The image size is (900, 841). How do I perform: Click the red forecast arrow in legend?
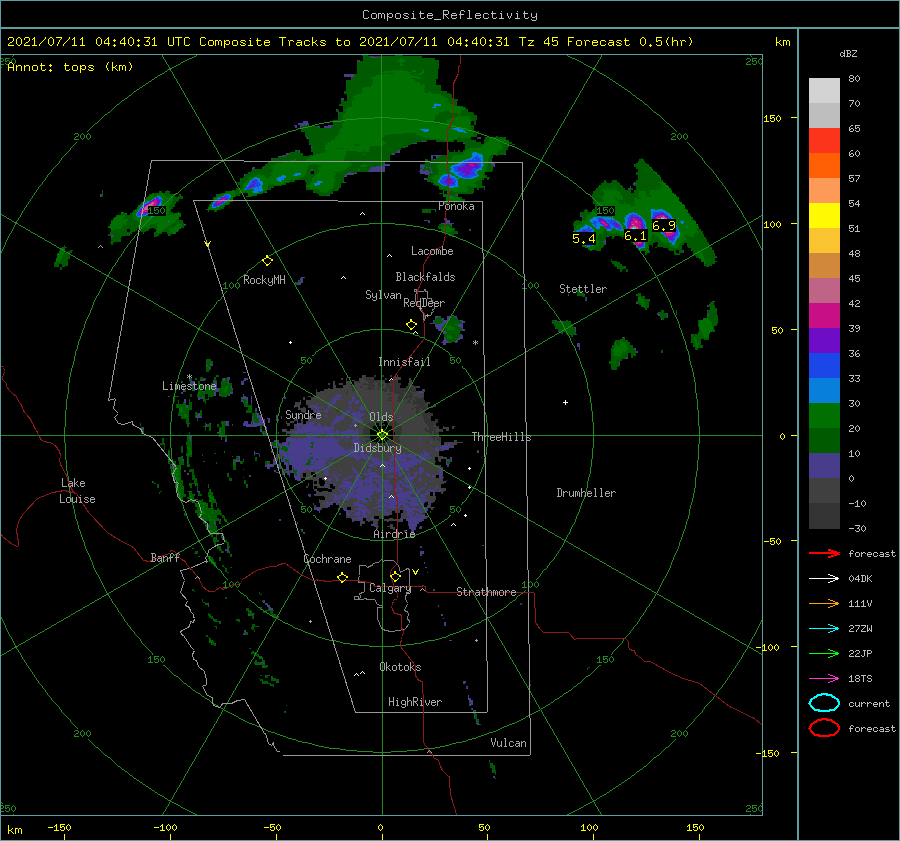[824, 553]
